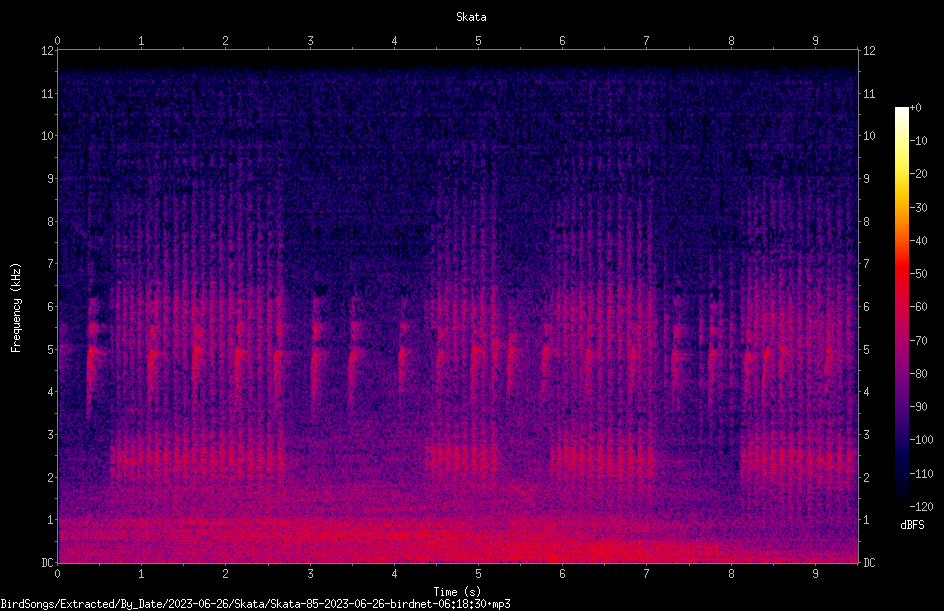This screenshot has width=944, height=611.
Task: Click the "5" tick on the right frequency axis
Action: click(866, 349)
